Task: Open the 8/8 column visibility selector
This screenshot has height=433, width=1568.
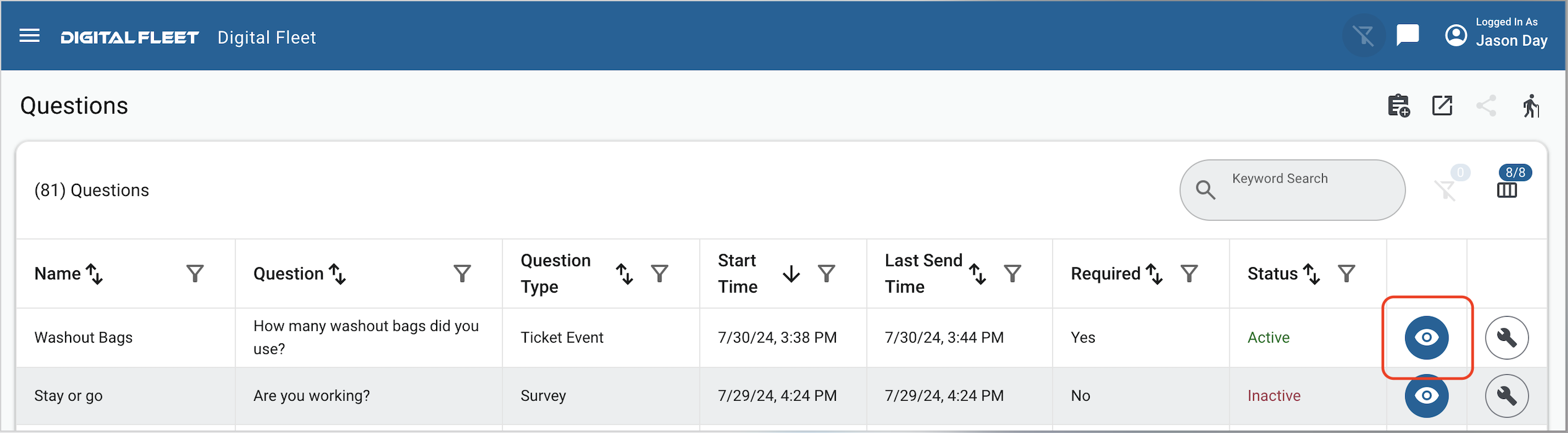Action: point(1508,188)
